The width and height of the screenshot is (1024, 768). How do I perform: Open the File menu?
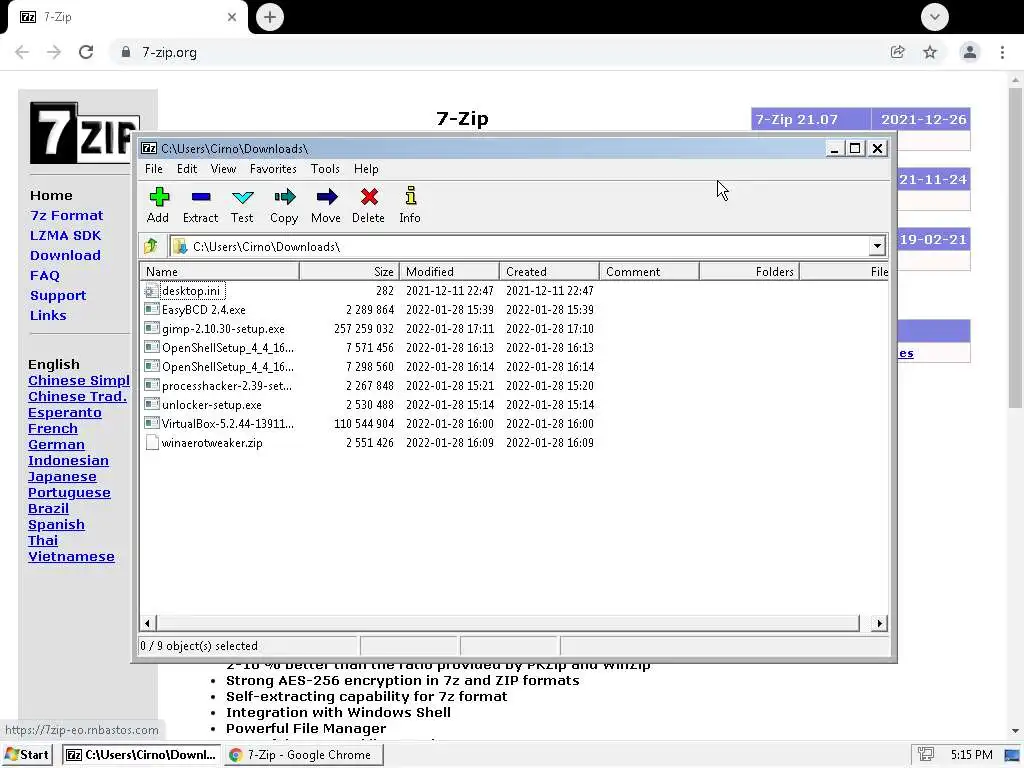(153, 168)
